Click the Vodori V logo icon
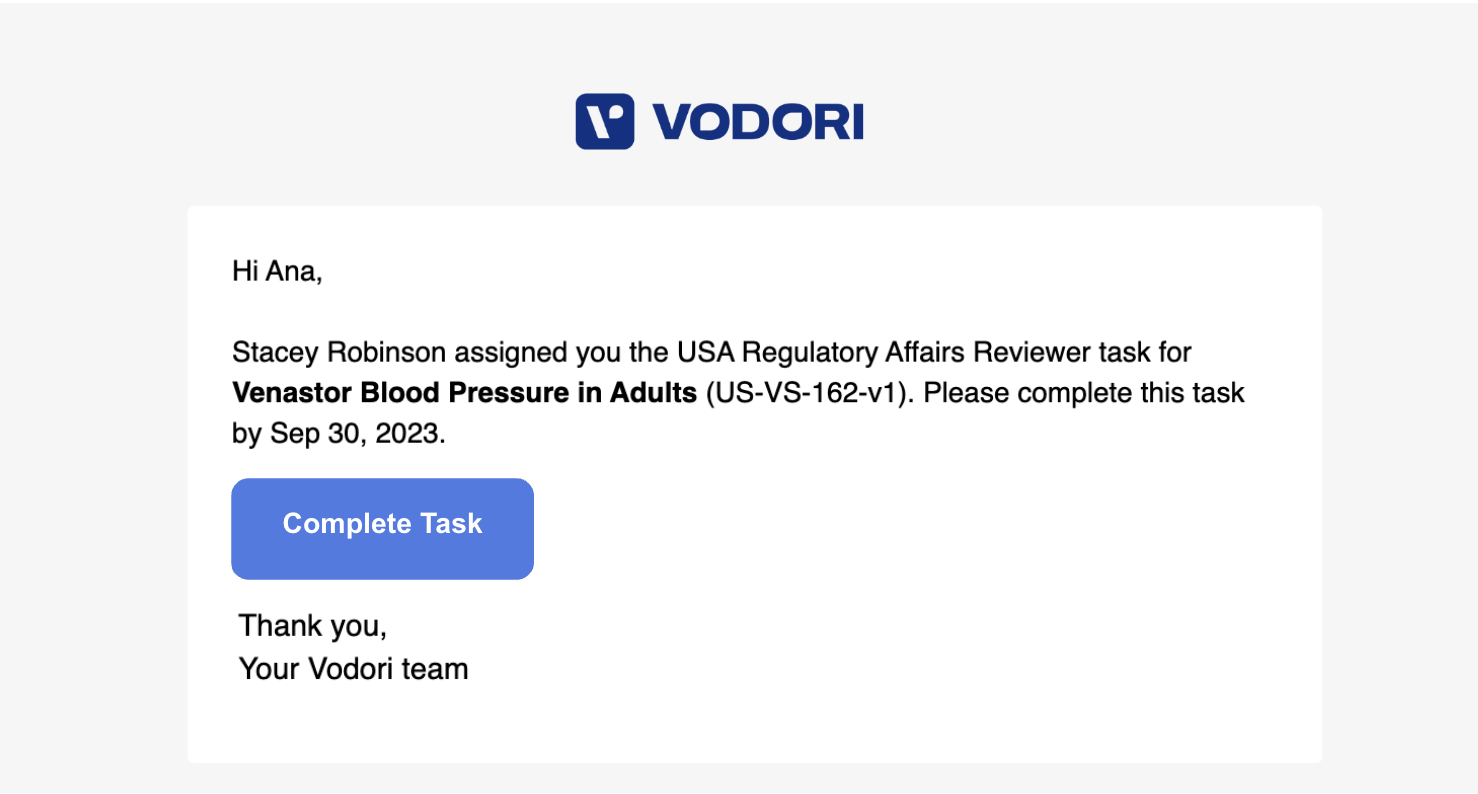This screenshot has width=1478, height=794. click(604, 121)
